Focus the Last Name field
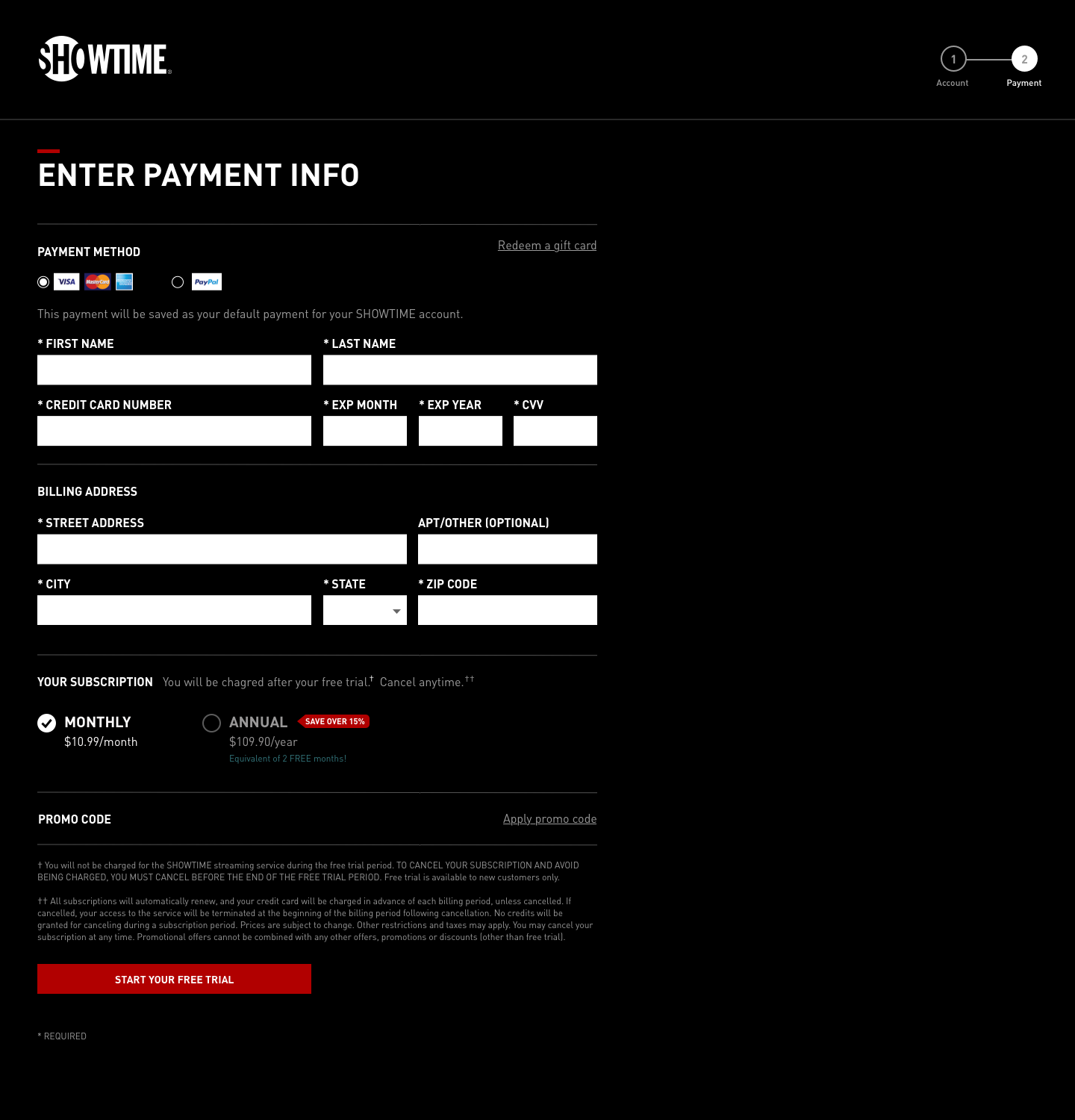This screenshot has height=1120, width=1075. 460,370
